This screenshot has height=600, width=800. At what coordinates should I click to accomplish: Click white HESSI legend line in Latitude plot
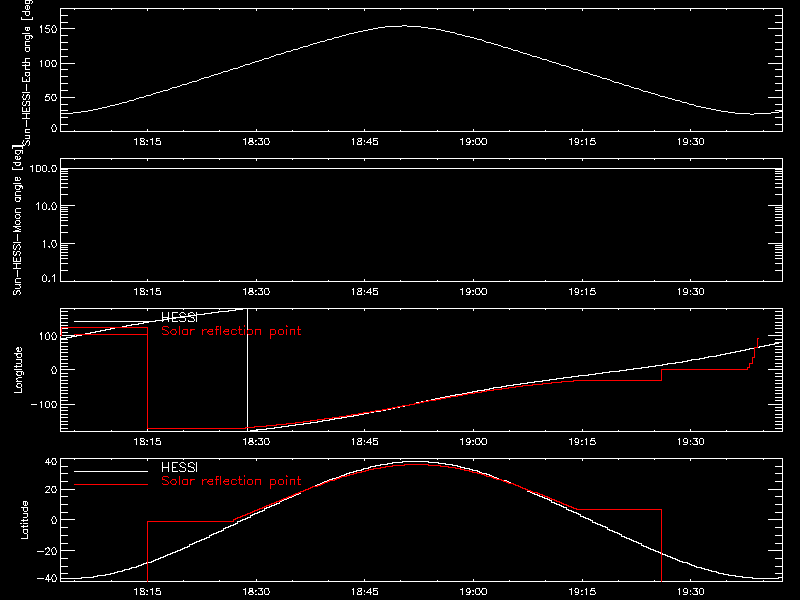coord(111,471)
